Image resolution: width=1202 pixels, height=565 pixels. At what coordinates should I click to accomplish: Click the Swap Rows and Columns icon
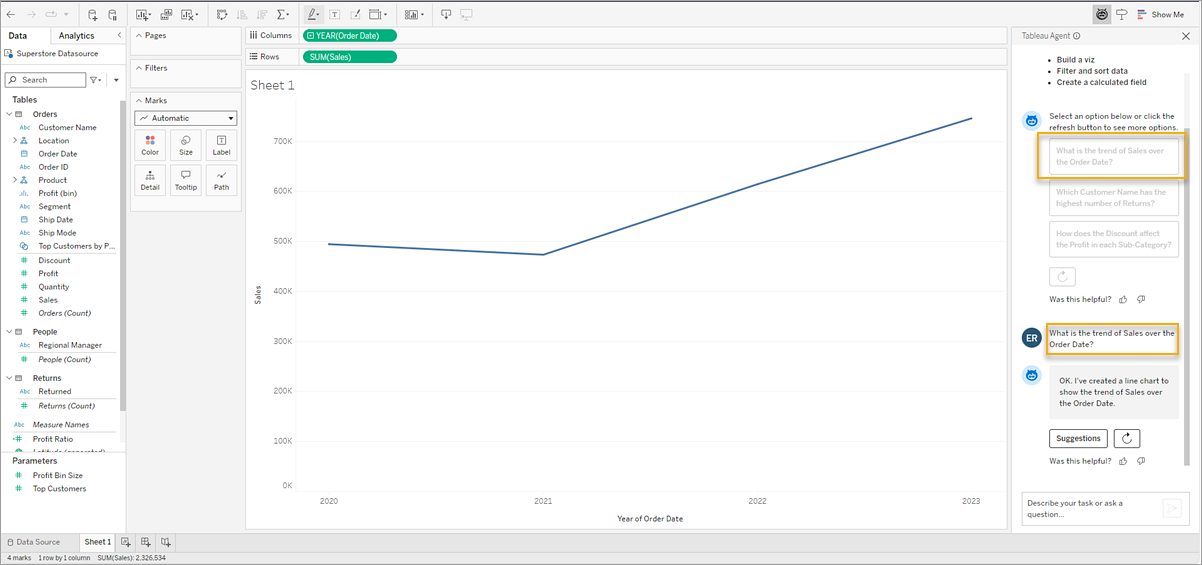coord(222,15)
